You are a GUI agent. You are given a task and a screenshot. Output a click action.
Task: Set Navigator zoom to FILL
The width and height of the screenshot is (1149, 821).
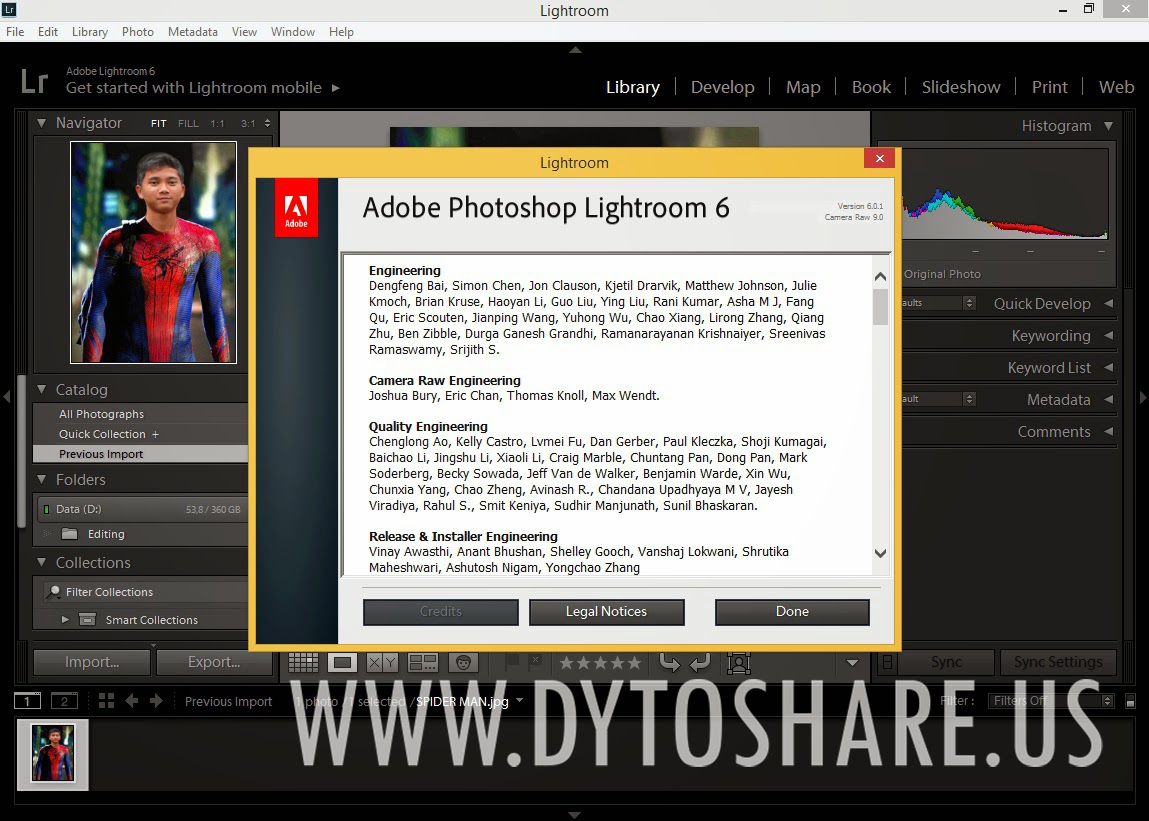pos(188,124)
